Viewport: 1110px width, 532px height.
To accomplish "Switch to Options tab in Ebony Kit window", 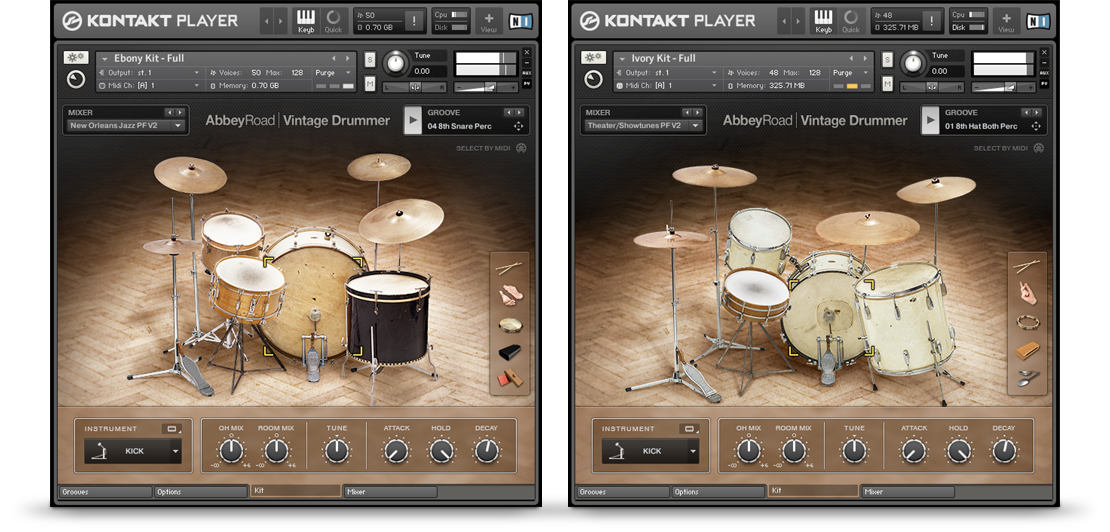I will (200, 492).
